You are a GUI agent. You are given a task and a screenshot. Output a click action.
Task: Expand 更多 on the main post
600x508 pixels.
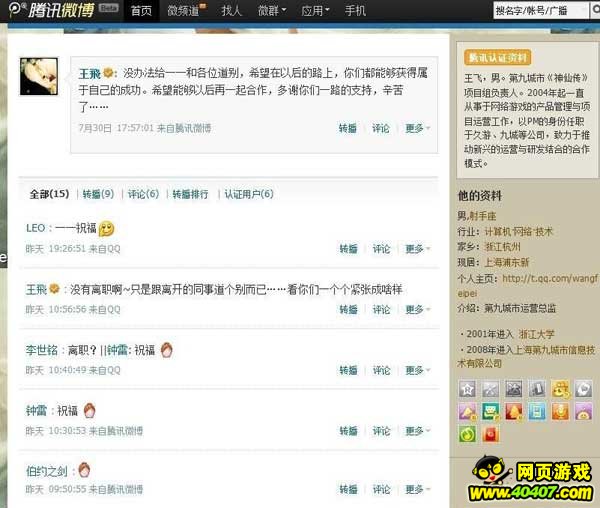417,128
